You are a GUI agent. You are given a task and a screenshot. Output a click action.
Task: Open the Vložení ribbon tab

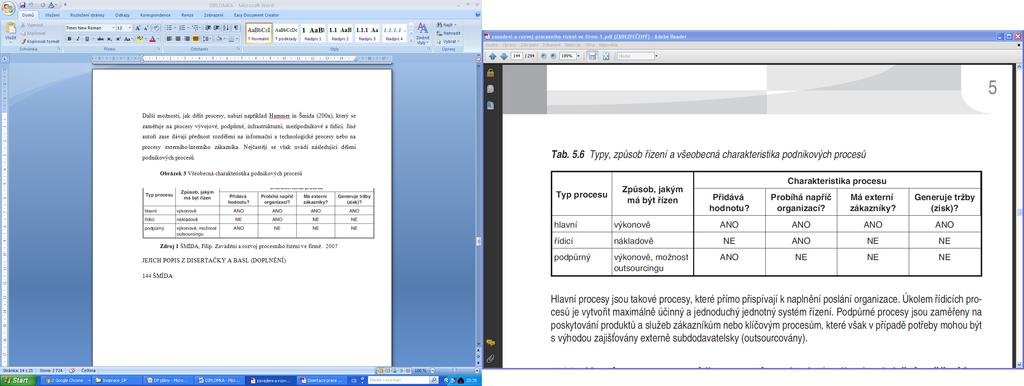(52, 15)
